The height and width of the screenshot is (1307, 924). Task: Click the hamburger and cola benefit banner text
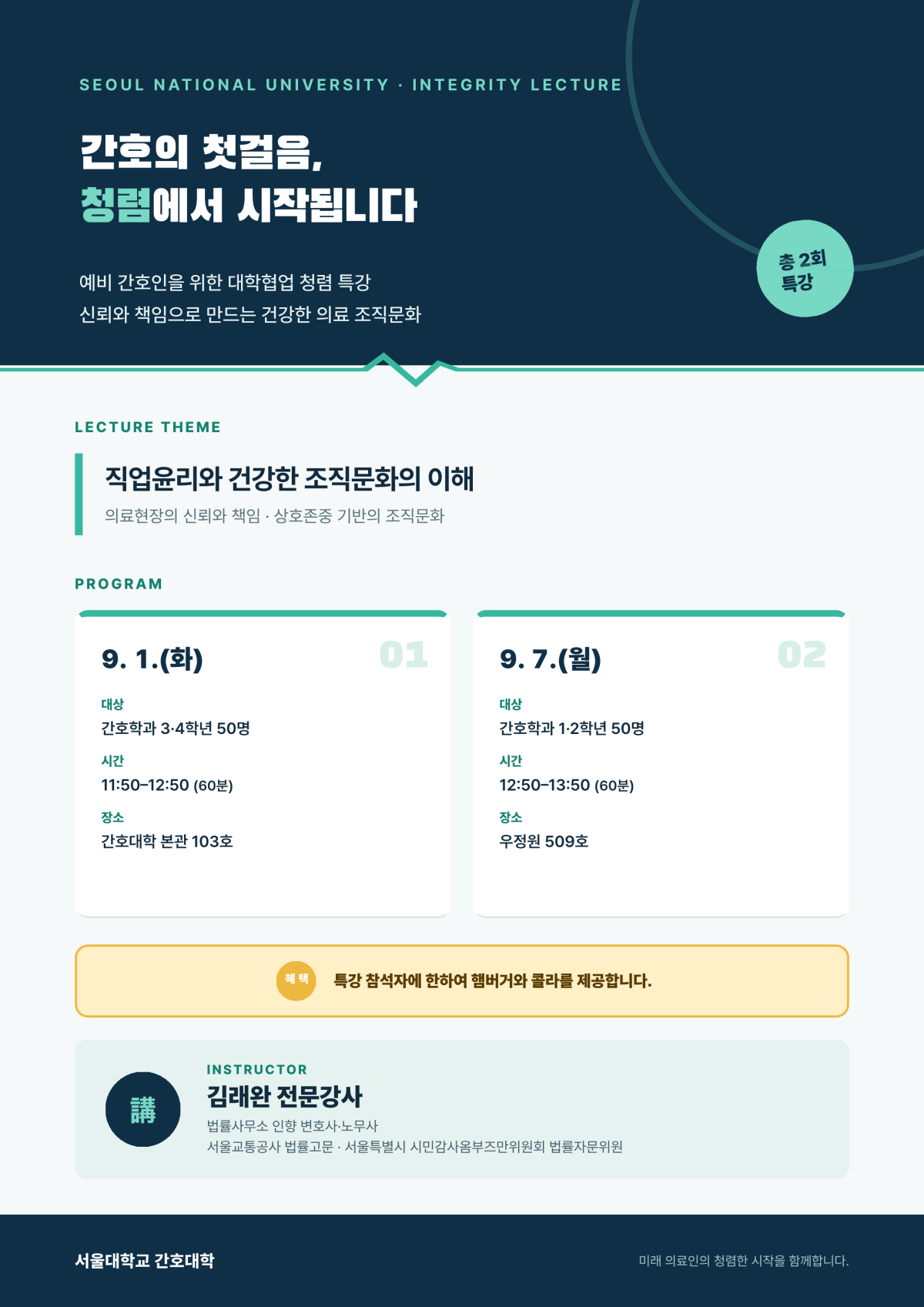[x=493, y=980]
